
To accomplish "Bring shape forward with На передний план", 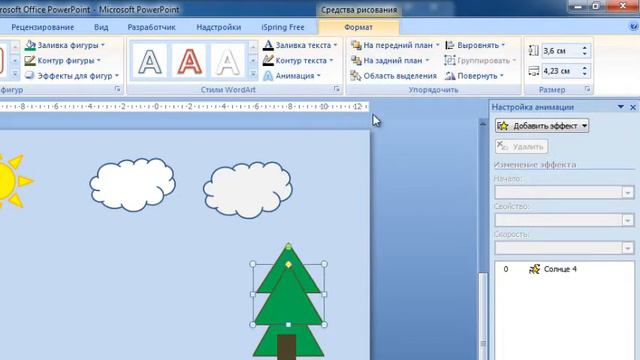I will tap(395, 45).
